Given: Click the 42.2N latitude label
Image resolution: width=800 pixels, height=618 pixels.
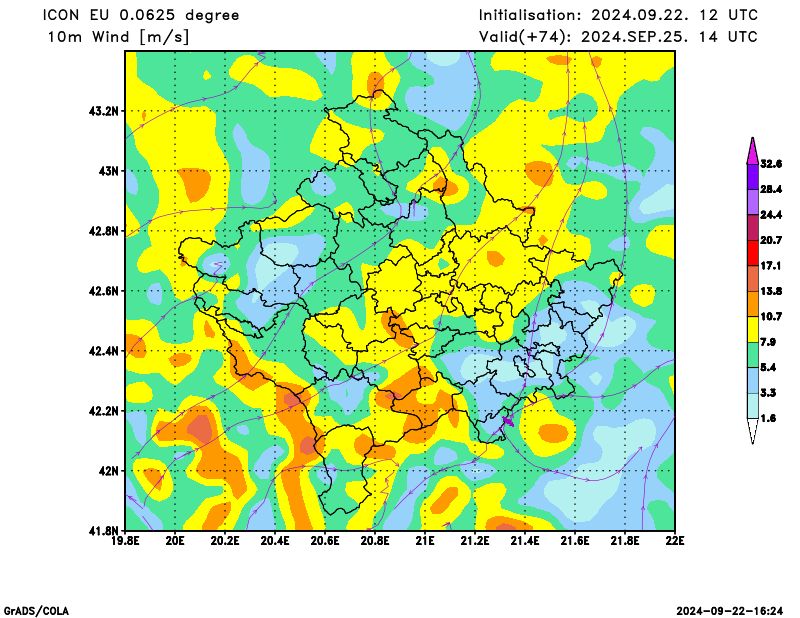Looking at the screenshot, I should pos(104,411).
